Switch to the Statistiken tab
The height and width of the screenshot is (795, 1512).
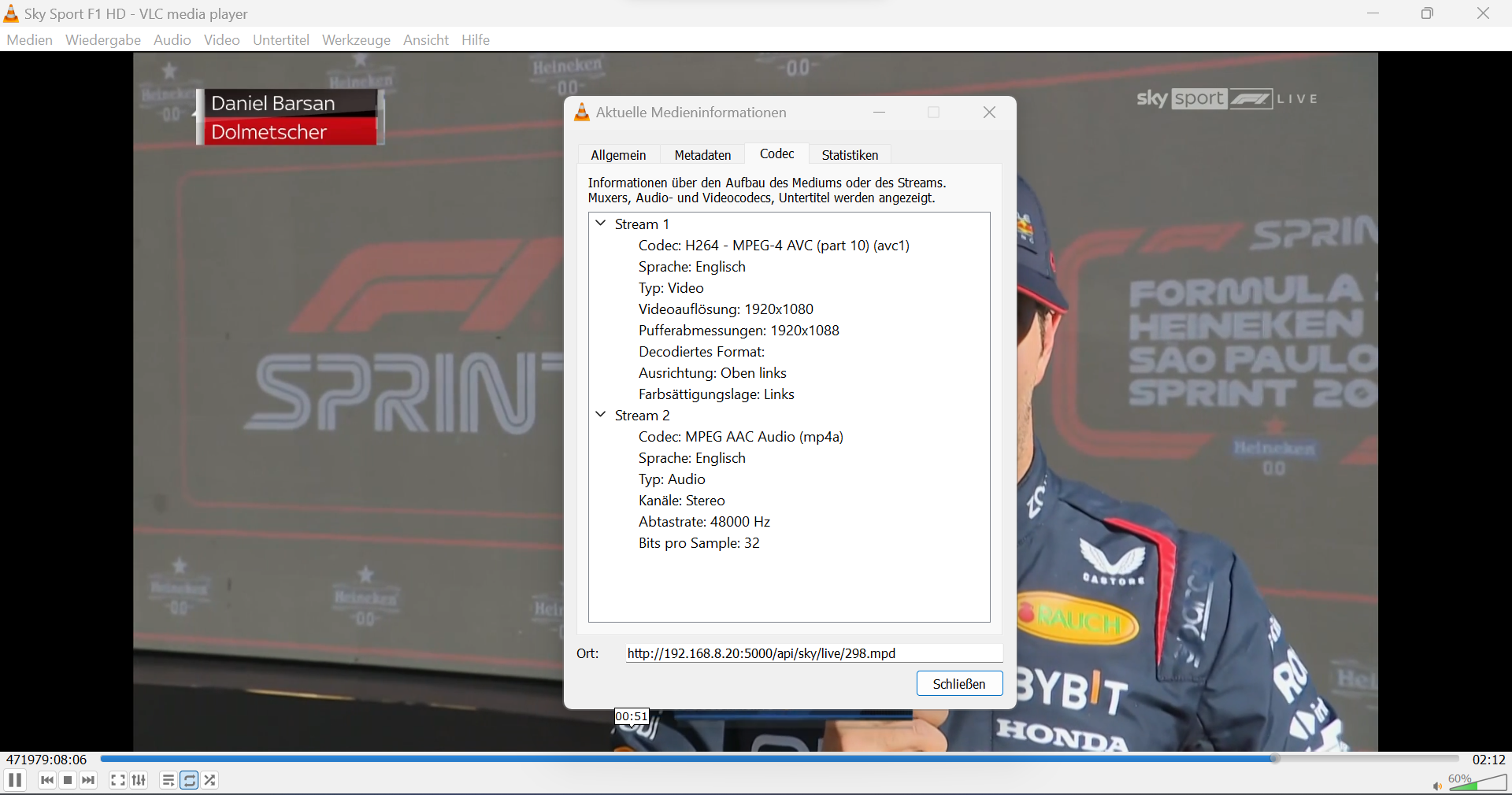[850, 155]
